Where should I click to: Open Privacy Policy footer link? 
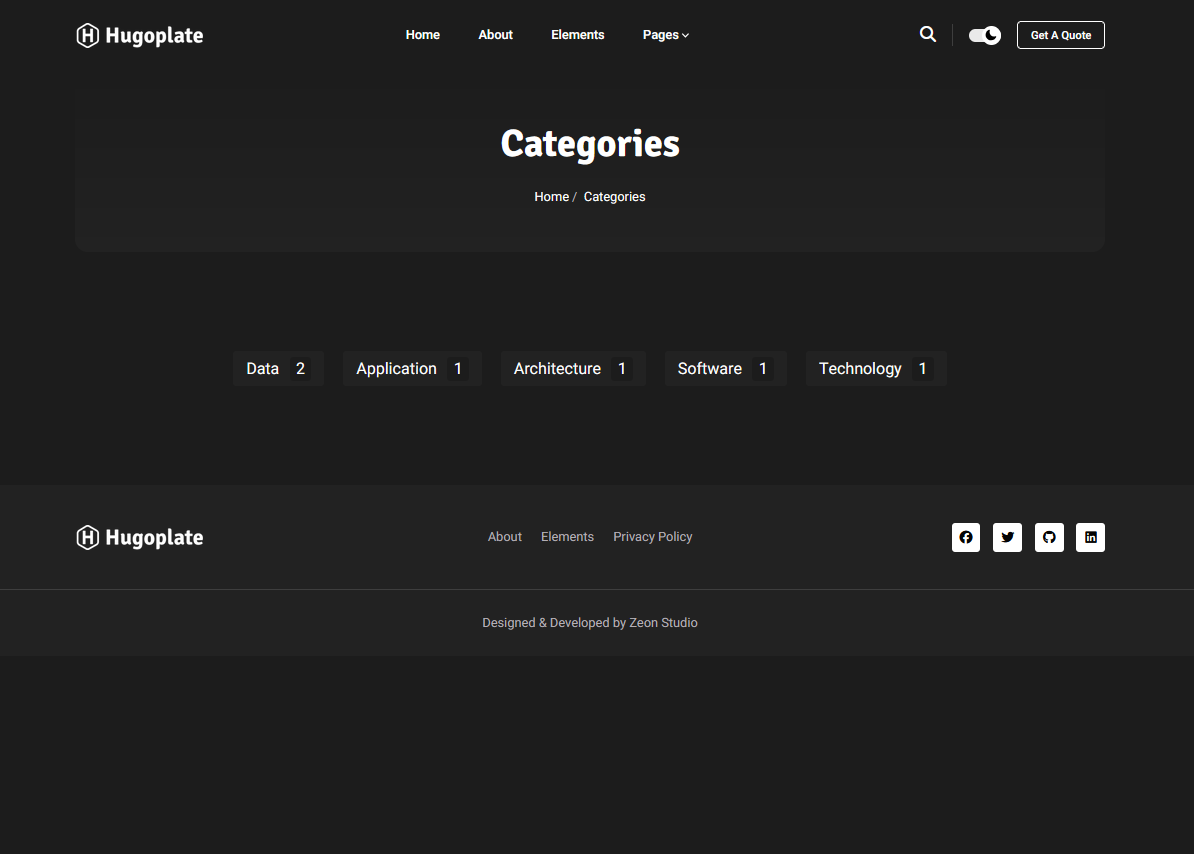pos(652,537)
